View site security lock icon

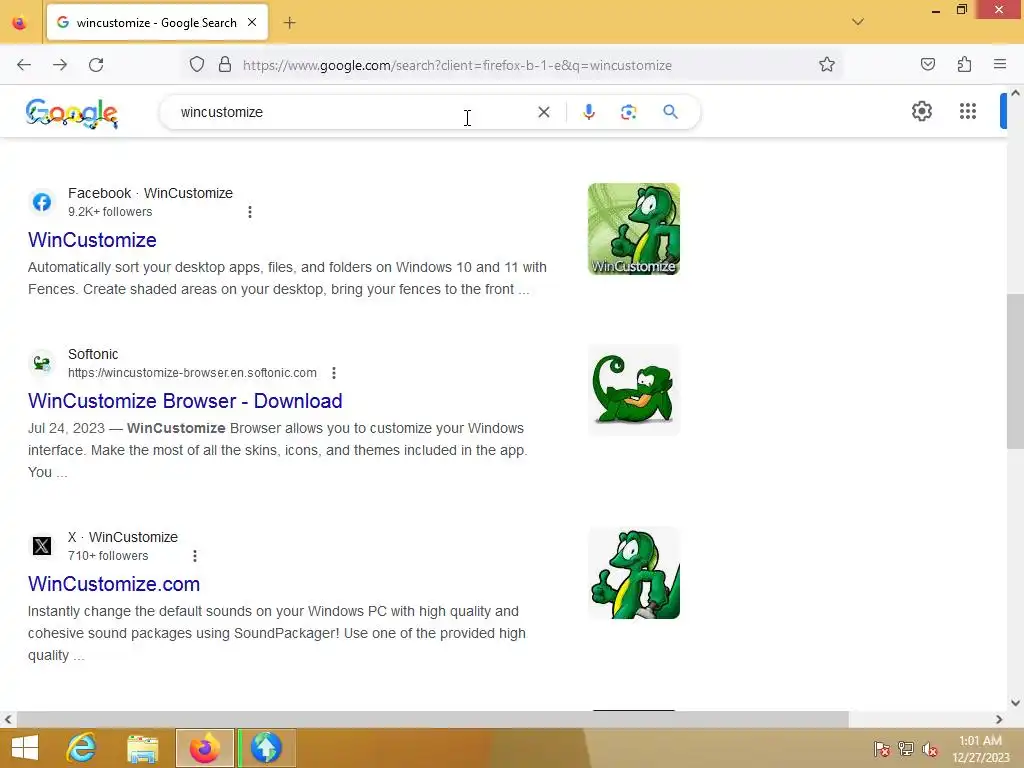click(225, 65)
